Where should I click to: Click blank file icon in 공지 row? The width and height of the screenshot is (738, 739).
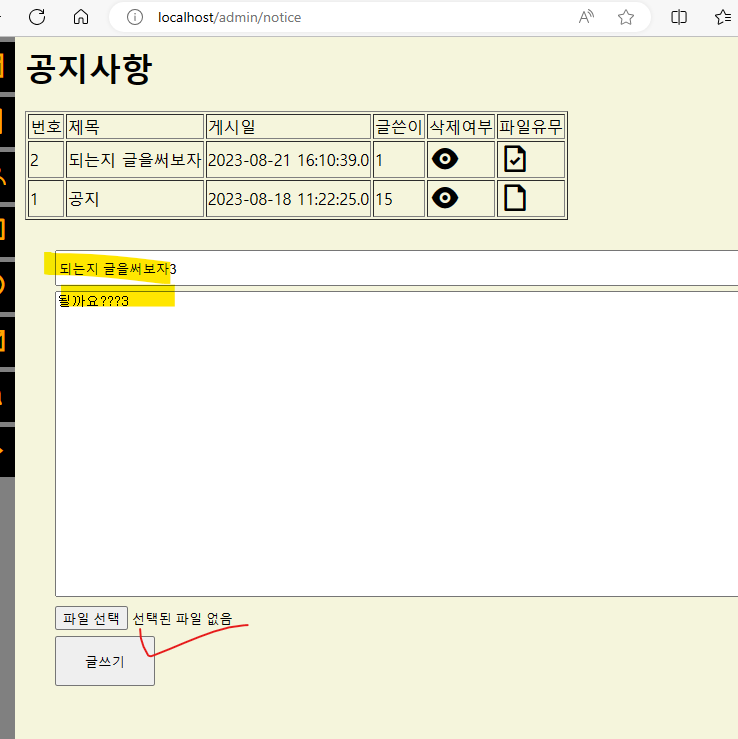point(515,197)
